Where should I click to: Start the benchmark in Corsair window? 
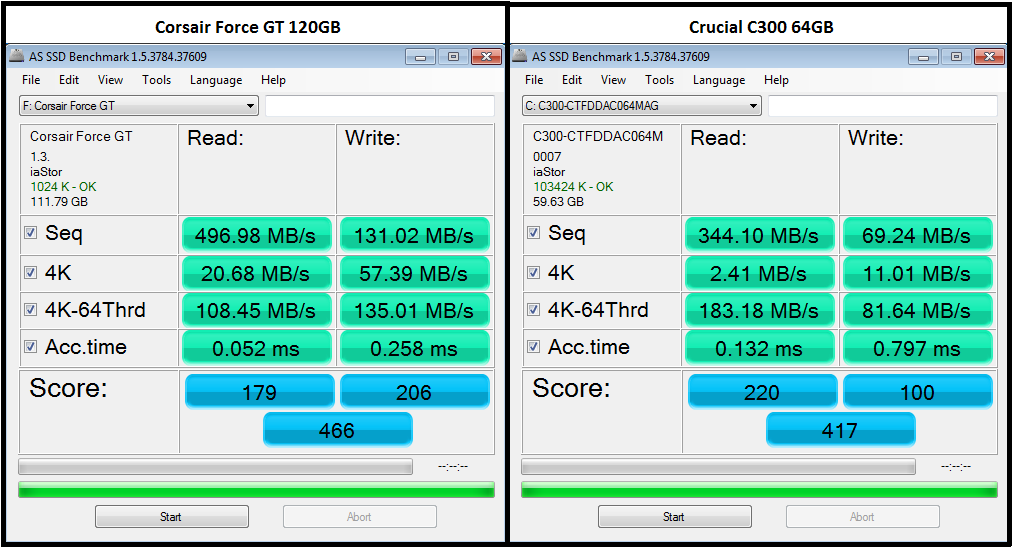point(172,516)
